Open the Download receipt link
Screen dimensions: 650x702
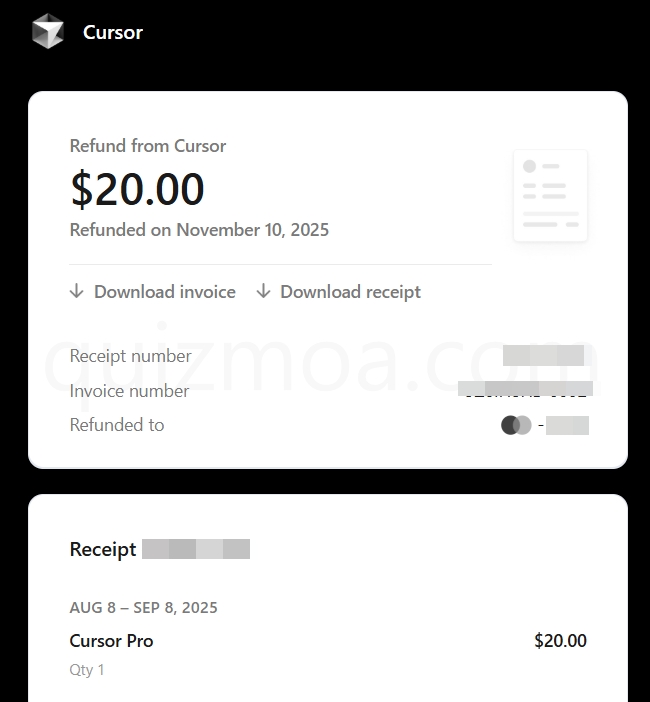click(350, 292)
